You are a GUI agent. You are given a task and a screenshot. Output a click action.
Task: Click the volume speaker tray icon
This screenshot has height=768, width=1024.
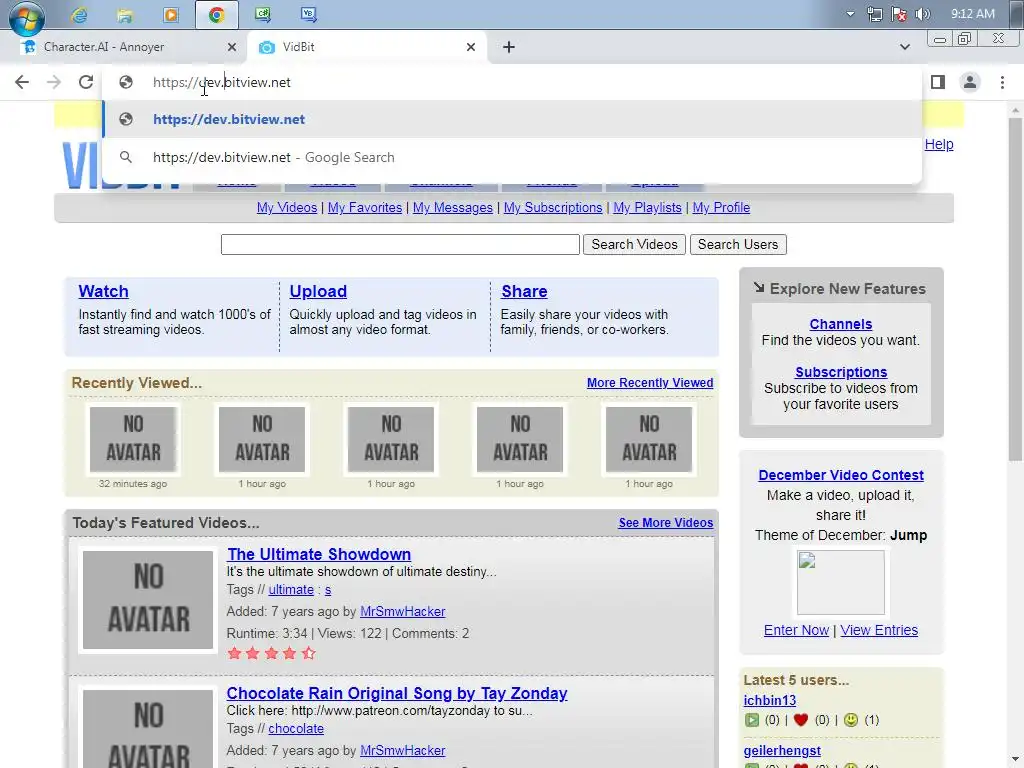coord(922,14)
